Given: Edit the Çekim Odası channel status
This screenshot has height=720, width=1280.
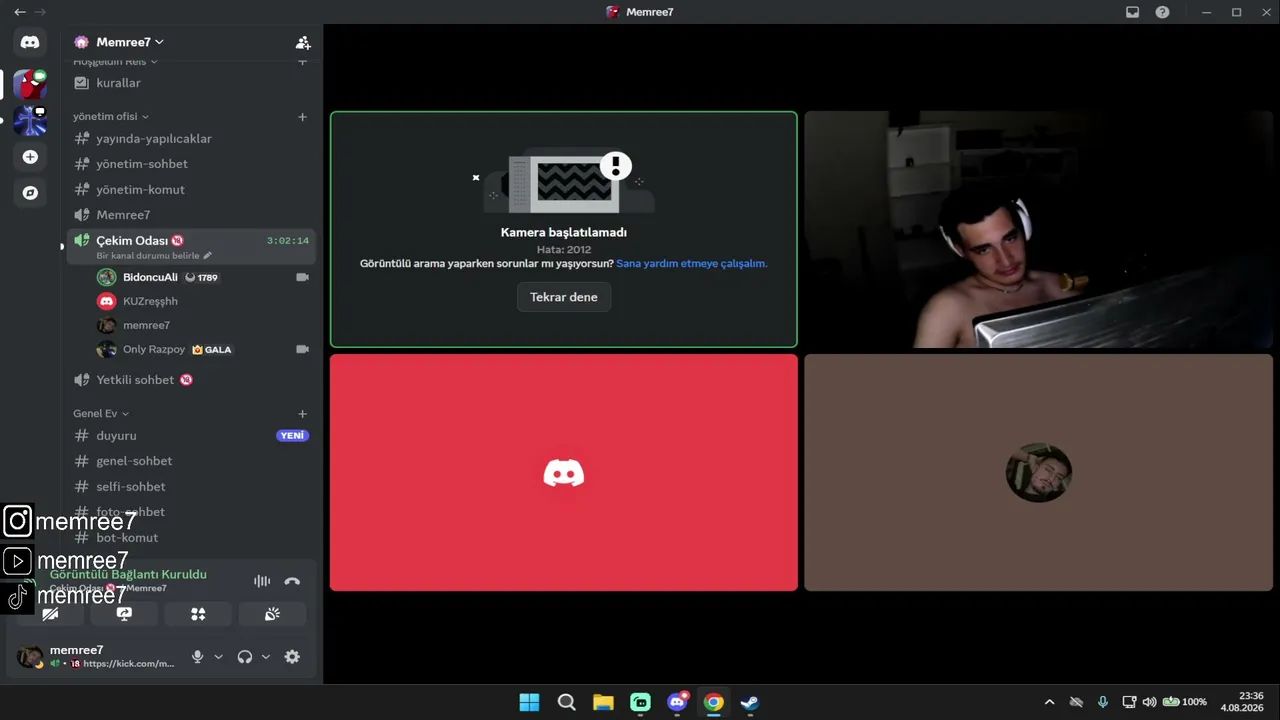Looking at the screenshot, I should tap(154, 256).
